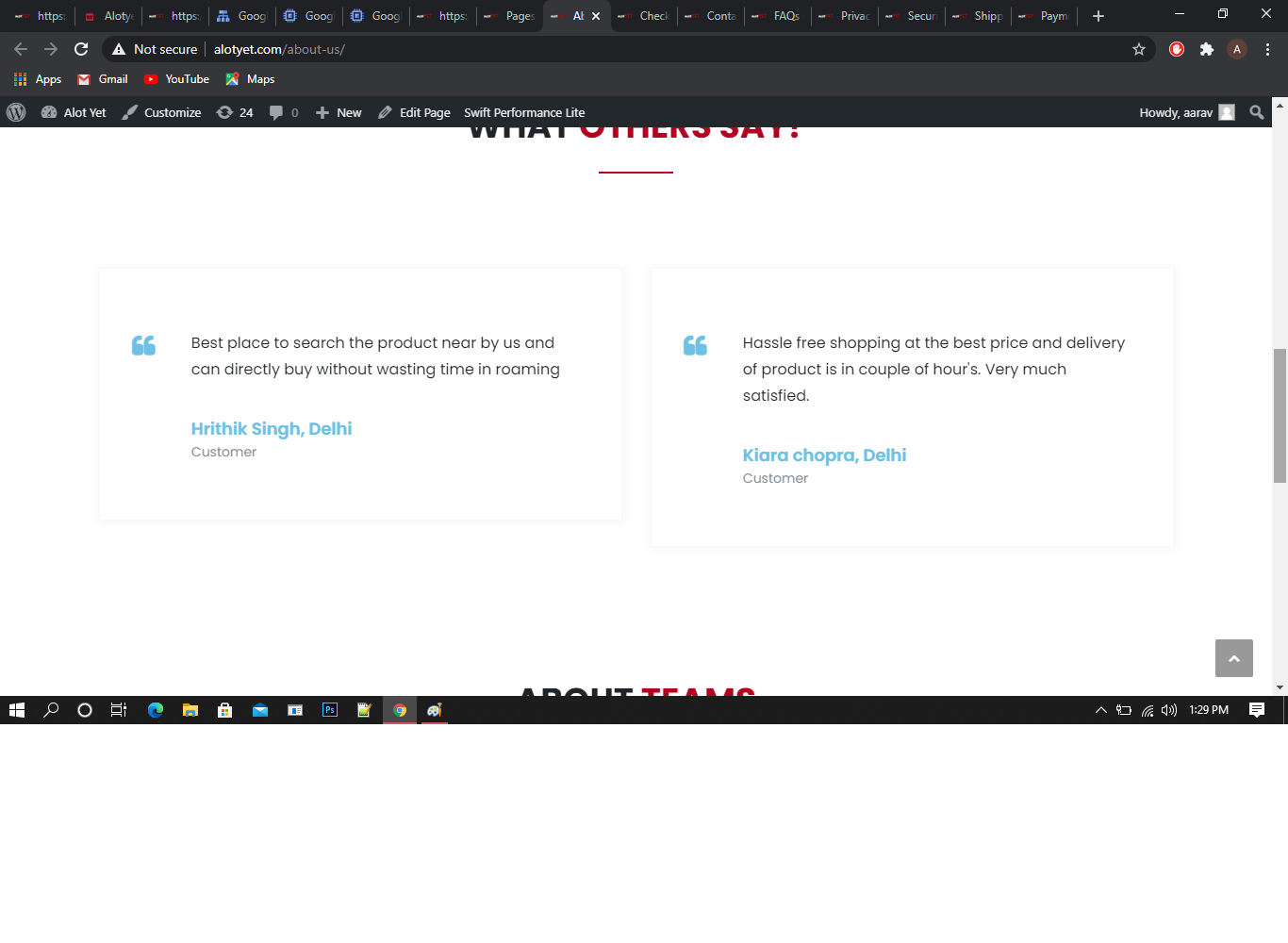The height and width of the screenshot is (943, 1288).
Task: Open the Chrome three-dot menu
Action: (x=1267, y=49)
